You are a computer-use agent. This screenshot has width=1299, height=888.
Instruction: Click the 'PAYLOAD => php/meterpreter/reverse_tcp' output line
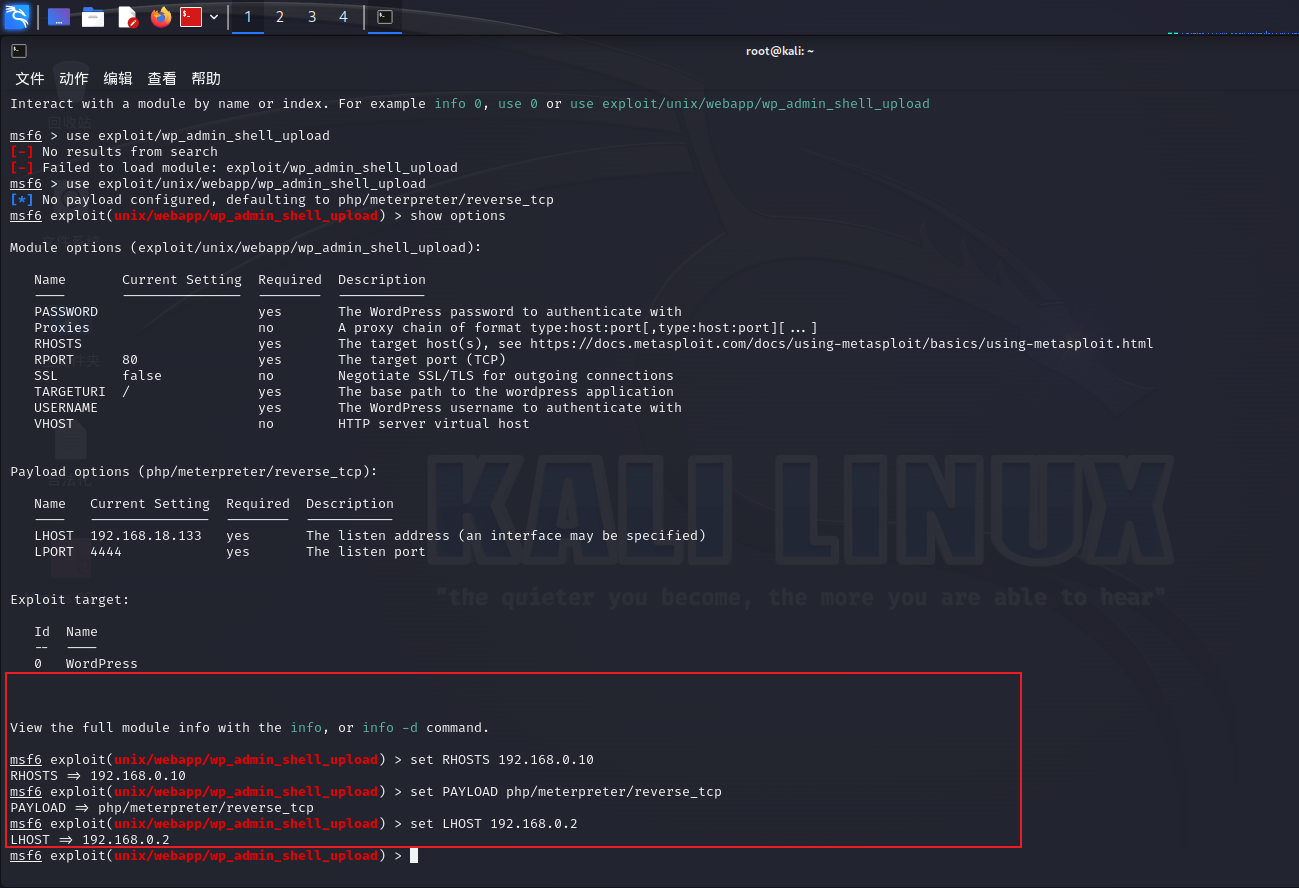pos(162,808)
